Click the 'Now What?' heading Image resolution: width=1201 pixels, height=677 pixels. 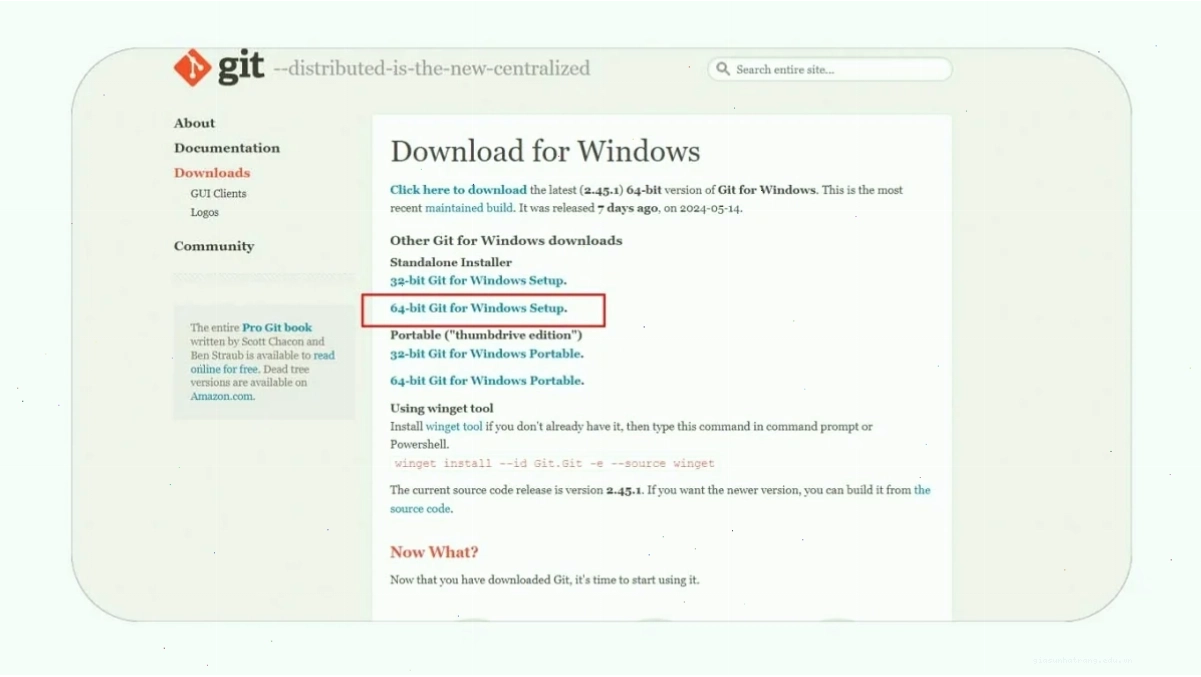pyautogui.click(x=434, y=552)
